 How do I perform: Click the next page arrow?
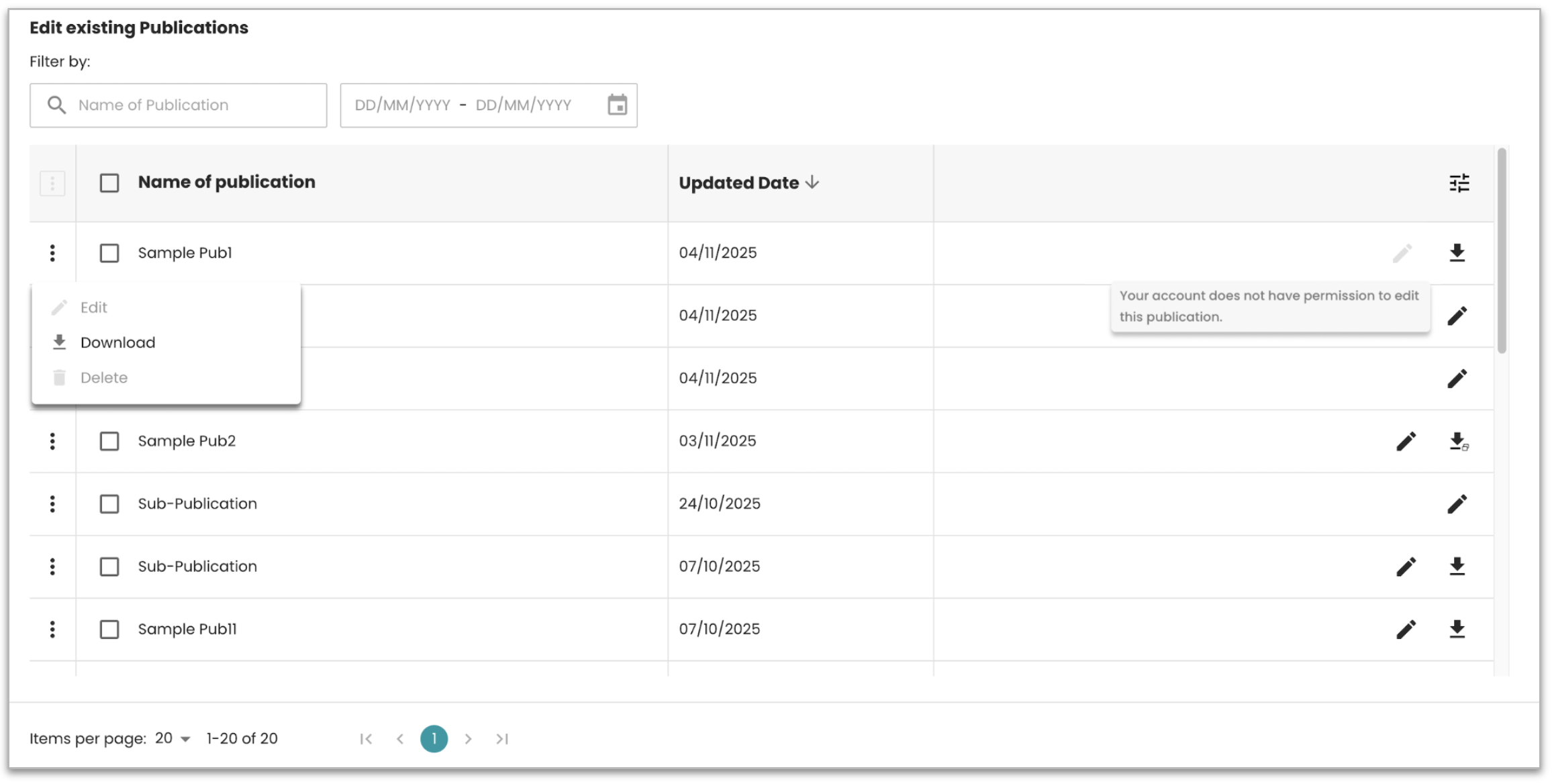pos(468,738)
